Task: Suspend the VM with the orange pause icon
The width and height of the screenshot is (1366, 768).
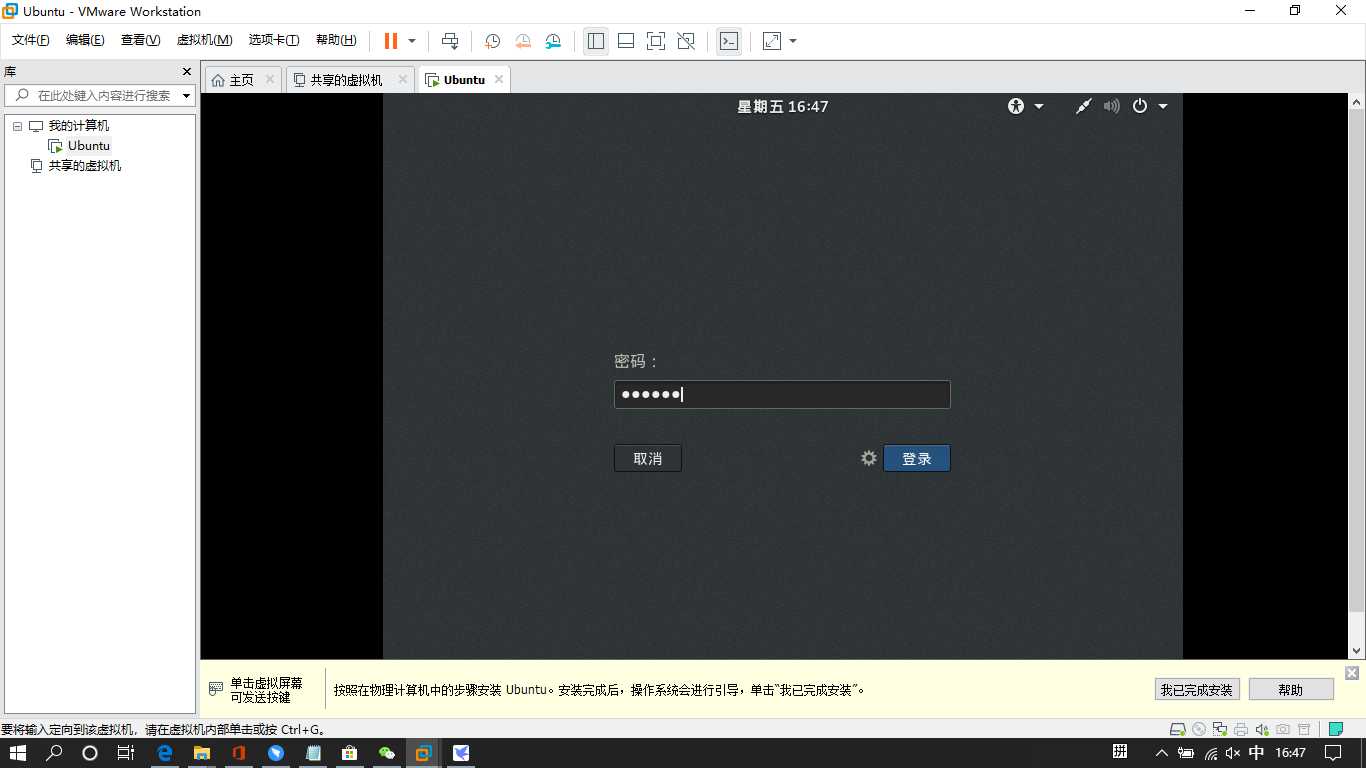Action: (391, 41)
